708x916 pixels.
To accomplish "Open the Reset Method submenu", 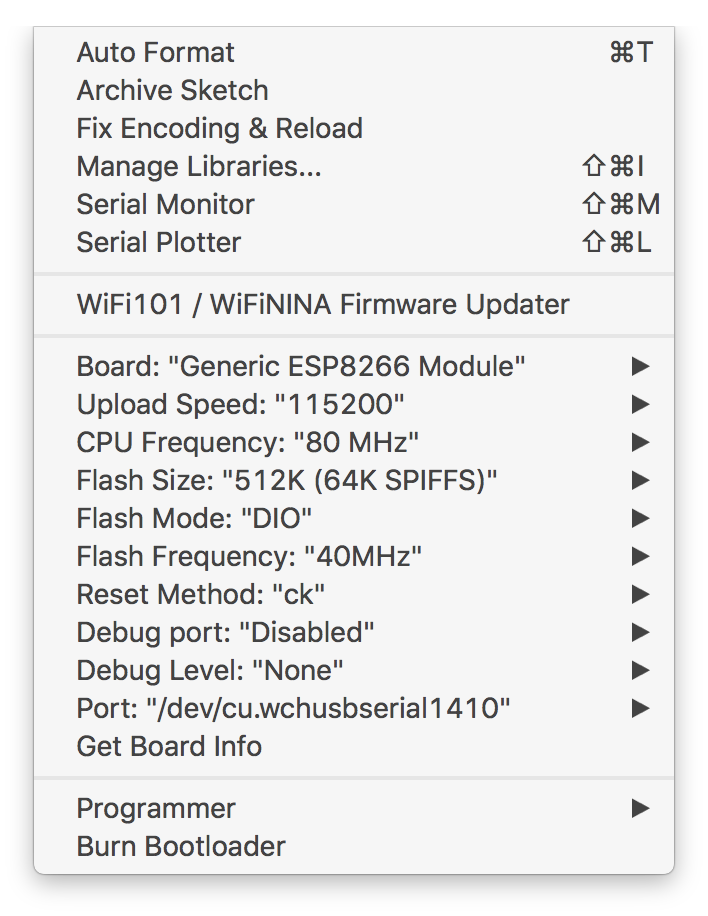I will pyautogui.click(x=201, y=594).
